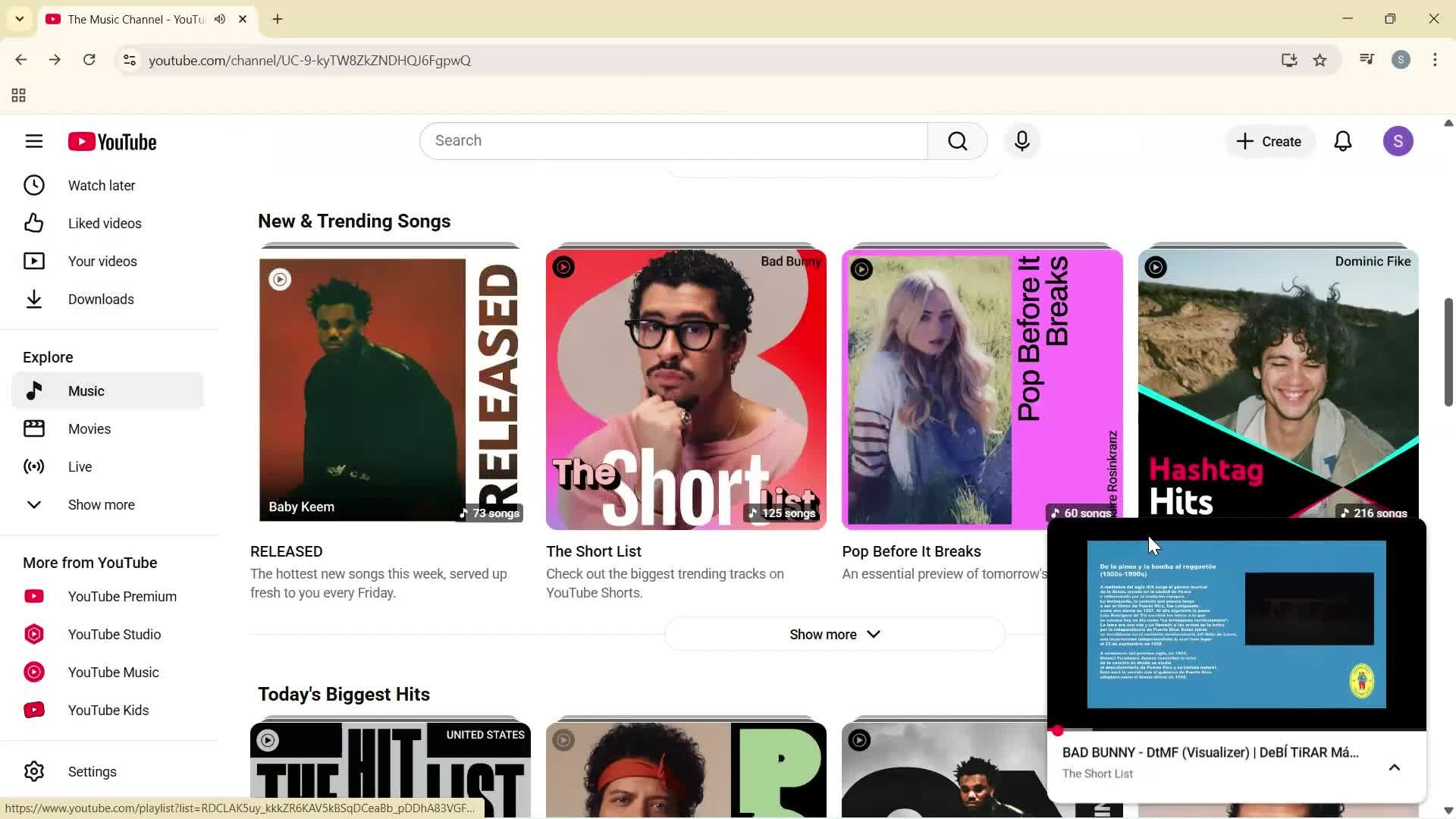
Task: Open Settings from the sidebar menu
Action: pos(92,771)
